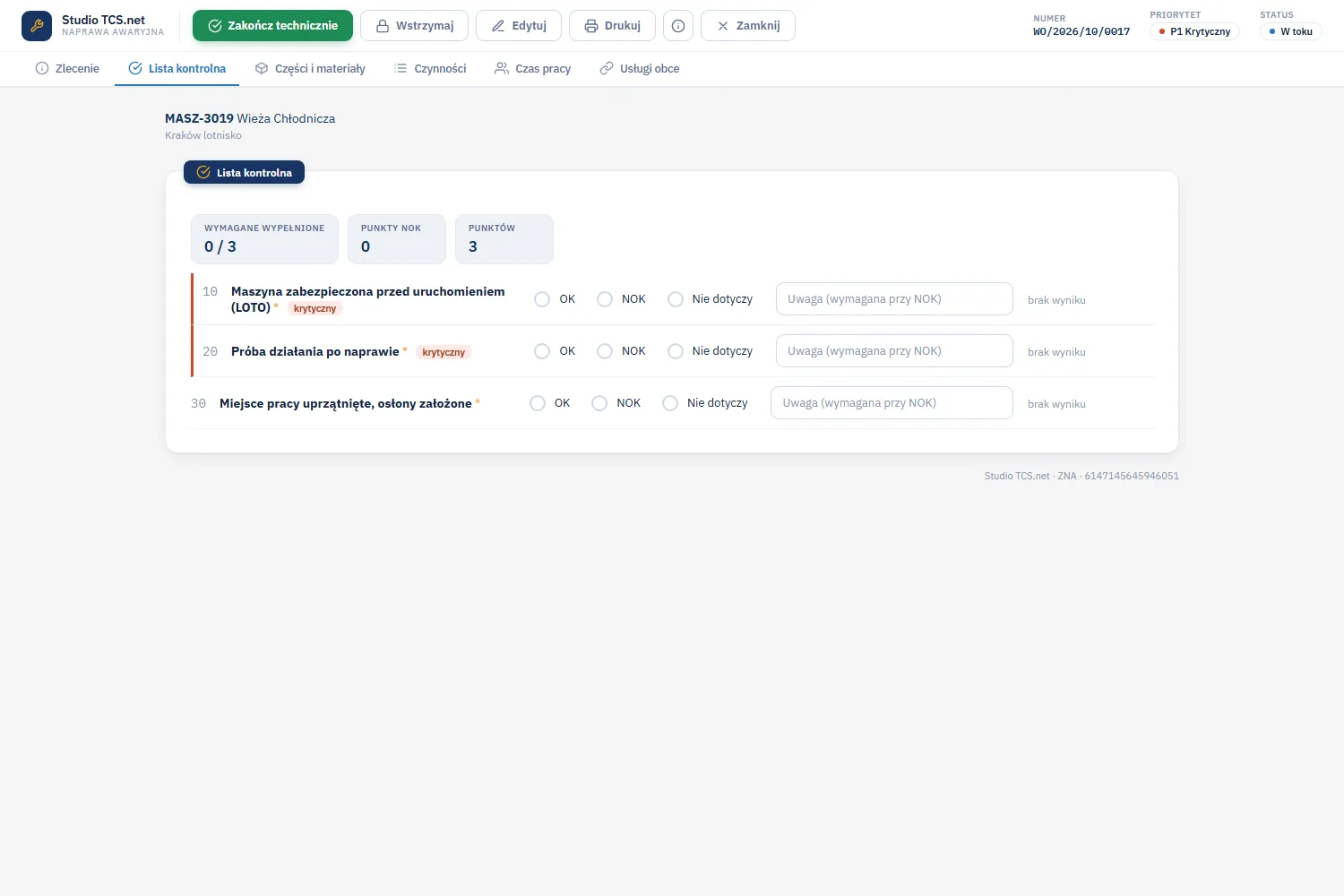Viewport: 1344px width, 896px height.
Task: Click the krytyczny tag on Próba działania
Action: (444, 352)
